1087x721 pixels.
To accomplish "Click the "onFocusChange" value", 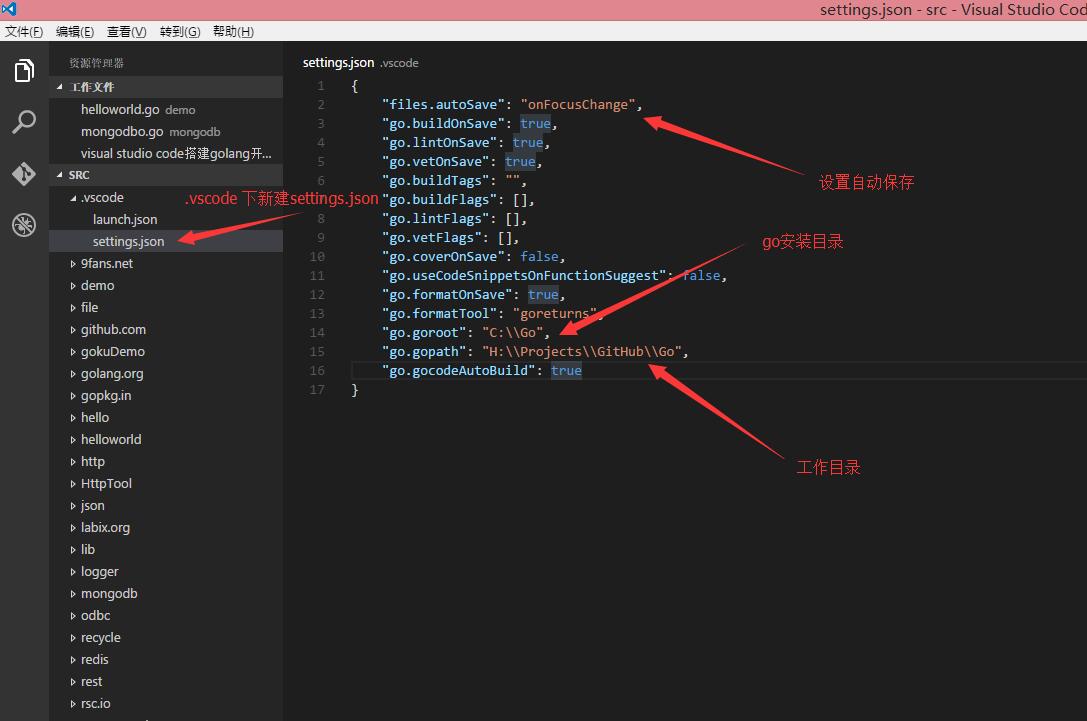I will [x=578, y=105].
